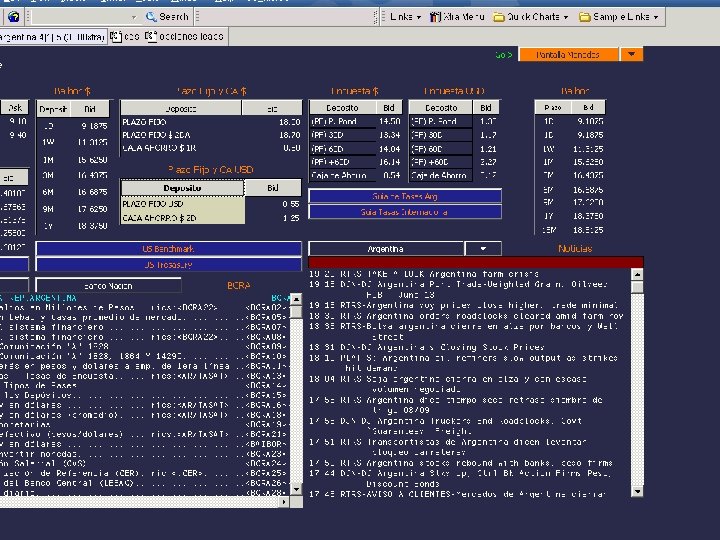Switch to the cbs tab
The width and height of the screenshot is (720, 540).
pos(124,36)
